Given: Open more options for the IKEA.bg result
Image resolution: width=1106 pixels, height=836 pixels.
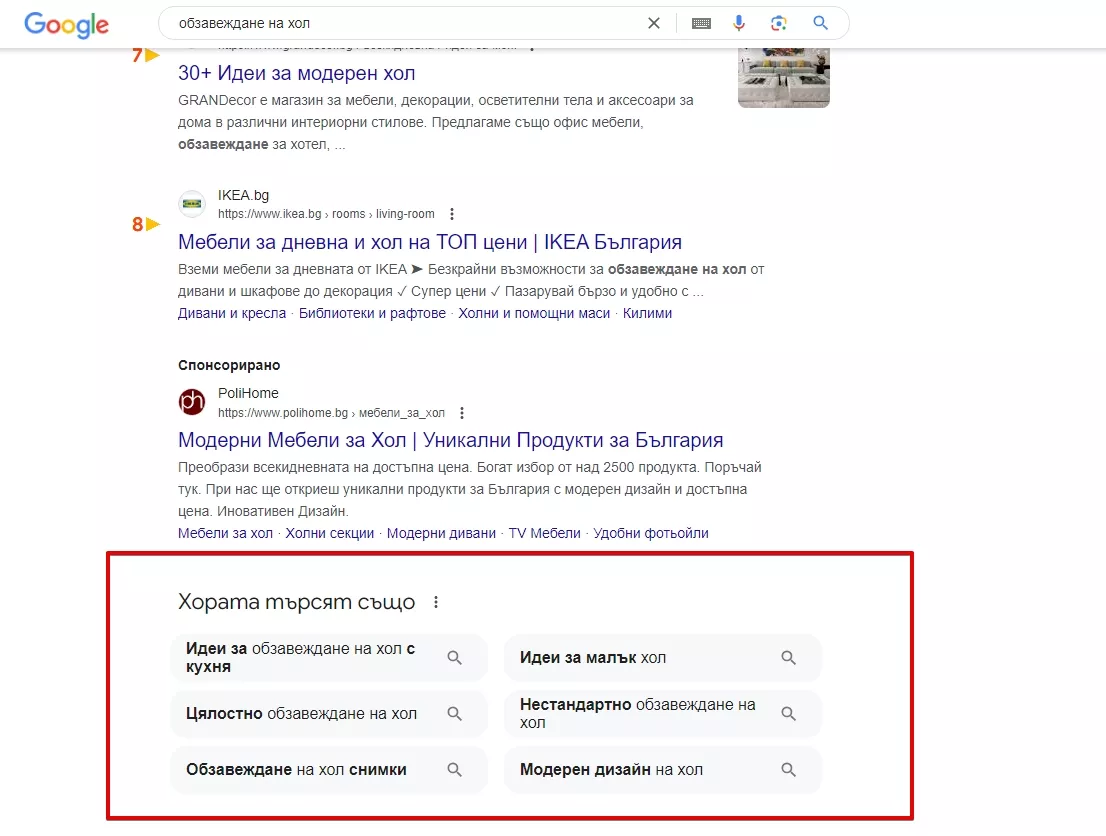Looking at the screenshot, I should (452, 214).
